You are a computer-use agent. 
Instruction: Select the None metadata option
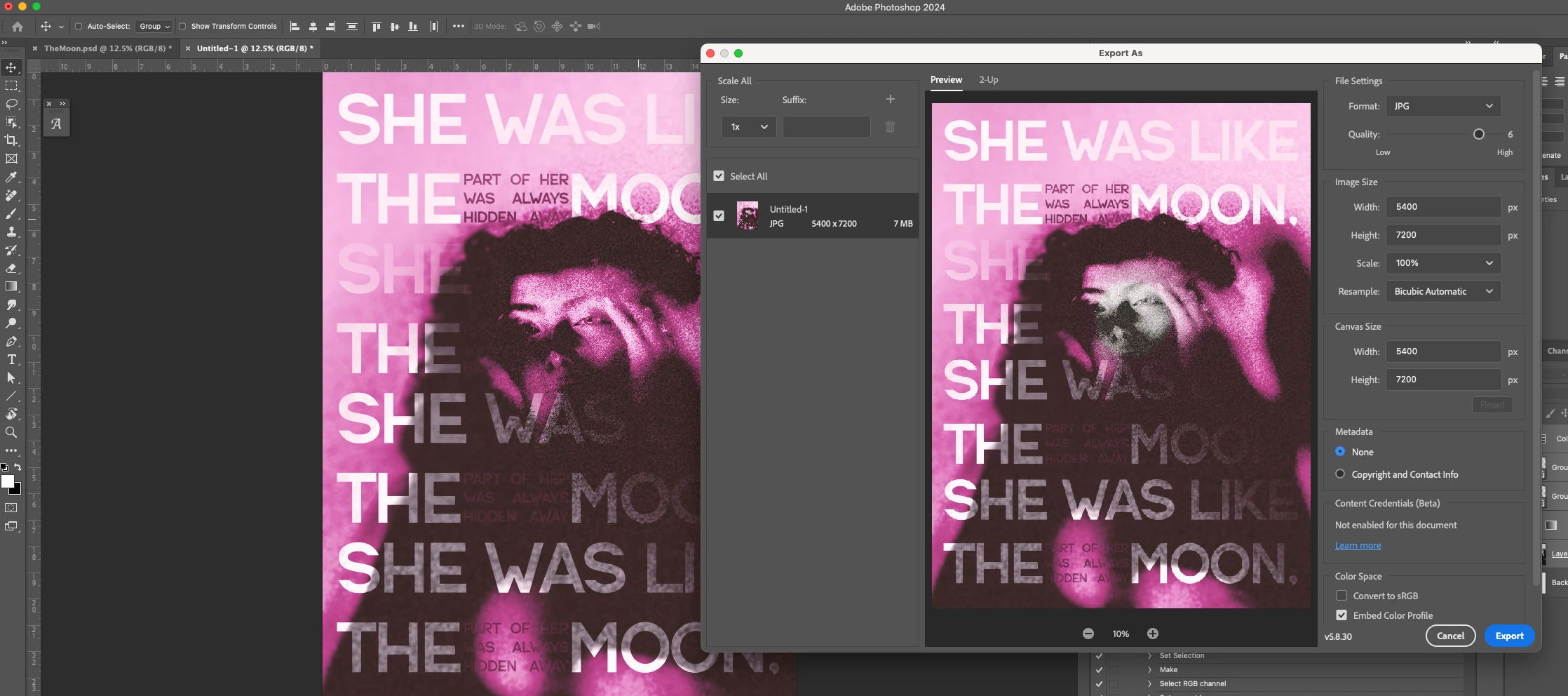[x=1340, y=452]
